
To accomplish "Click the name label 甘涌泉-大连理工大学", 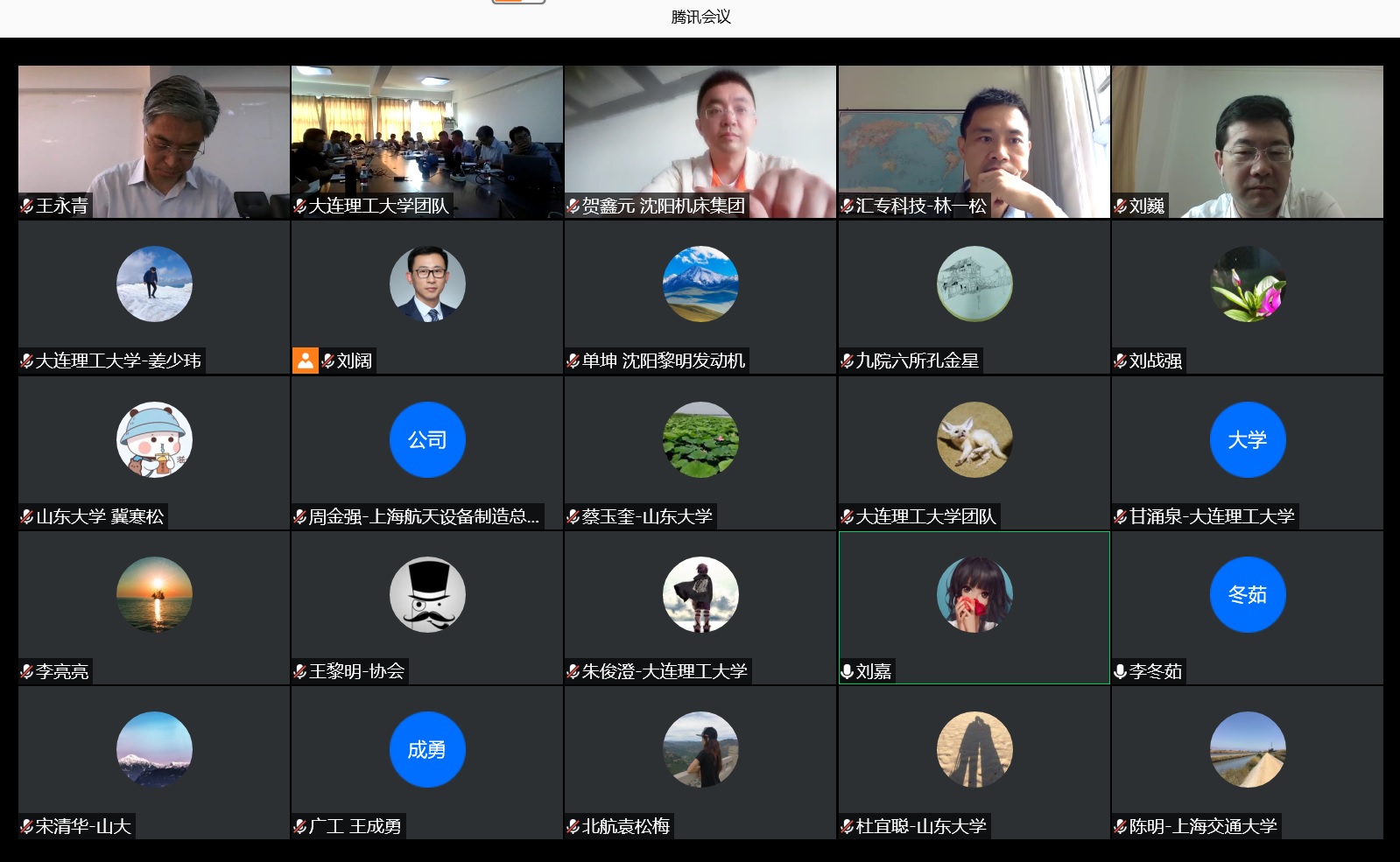I will tap(1212, 516).
